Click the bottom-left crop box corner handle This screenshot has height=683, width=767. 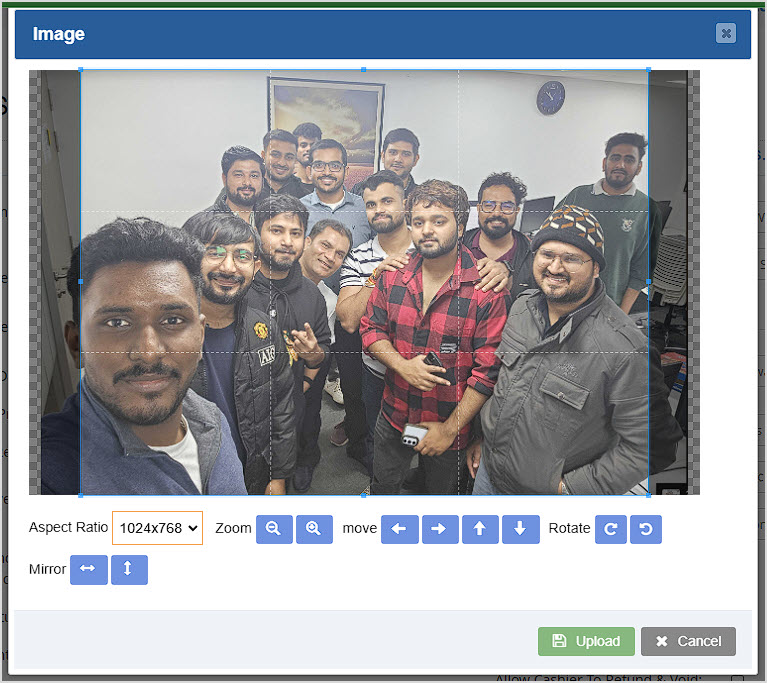[81, 495]
